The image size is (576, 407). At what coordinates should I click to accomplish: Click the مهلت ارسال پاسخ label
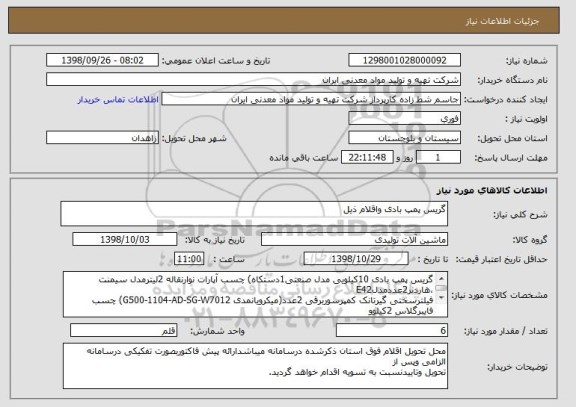click(511, 158)
